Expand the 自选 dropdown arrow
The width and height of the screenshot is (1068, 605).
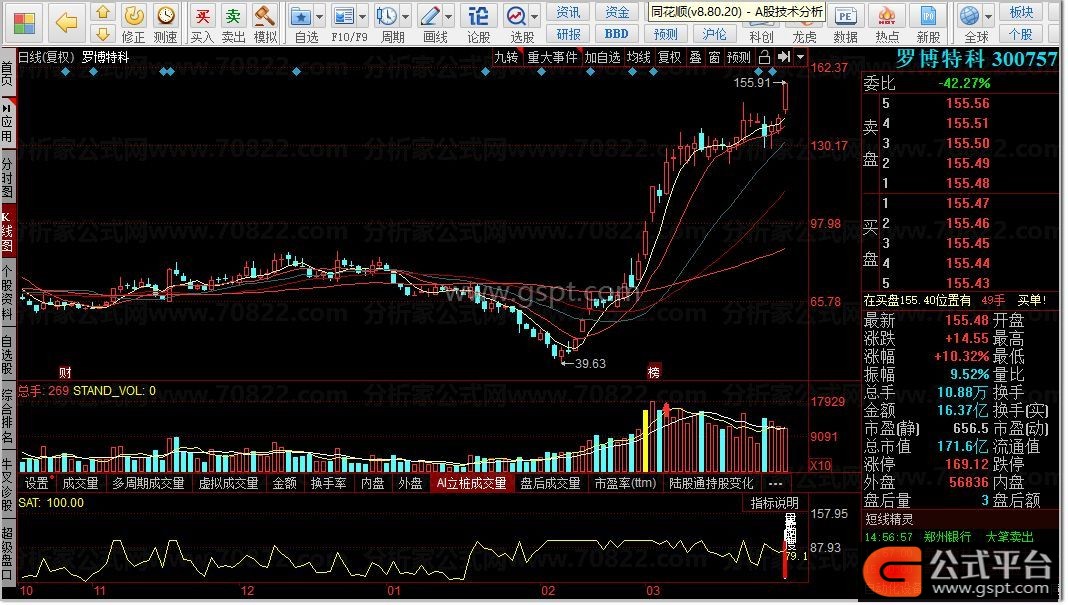click(x=319, y=16)
